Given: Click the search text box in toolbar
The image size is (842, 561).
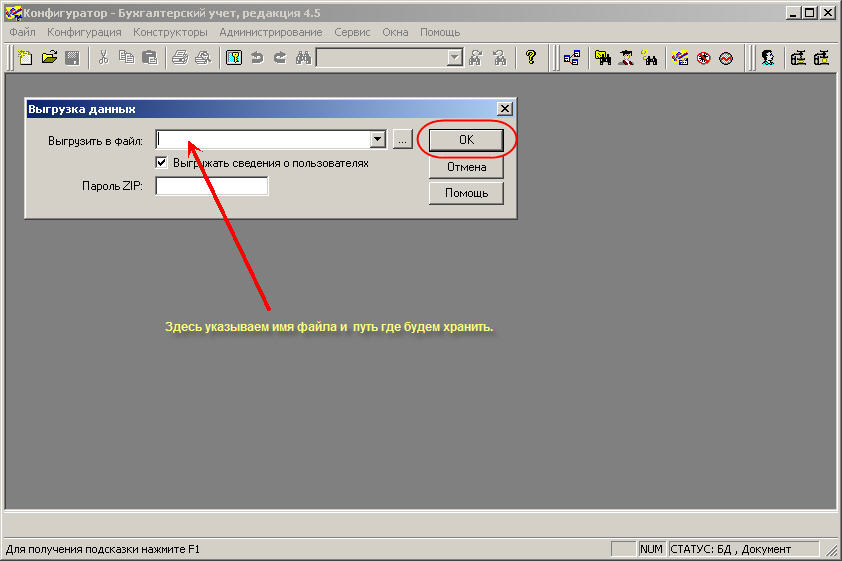Looking at the screenshot, I should click(382, 57).
